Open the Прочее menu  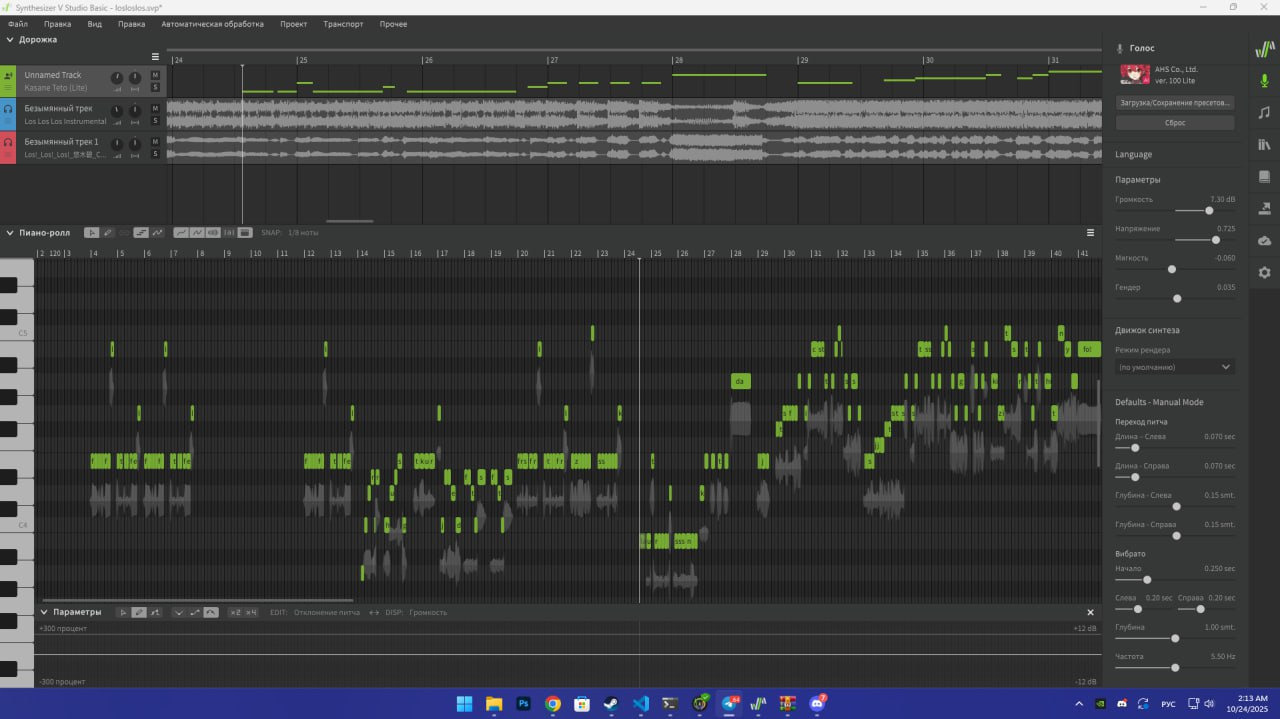pos(393,24)
